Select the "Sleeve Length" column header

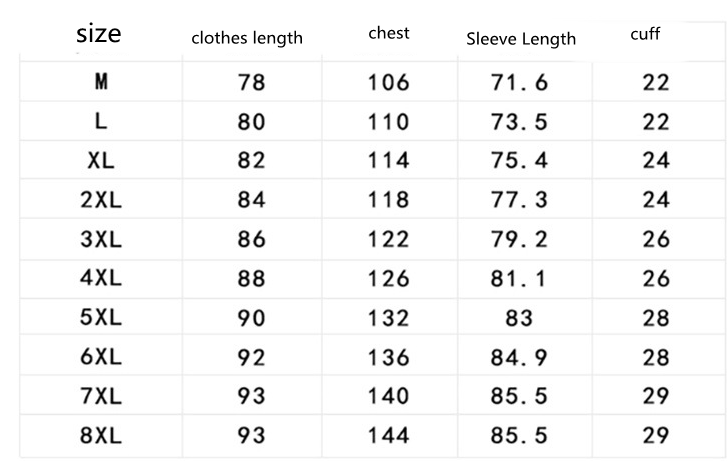click(x=521, y=39)
